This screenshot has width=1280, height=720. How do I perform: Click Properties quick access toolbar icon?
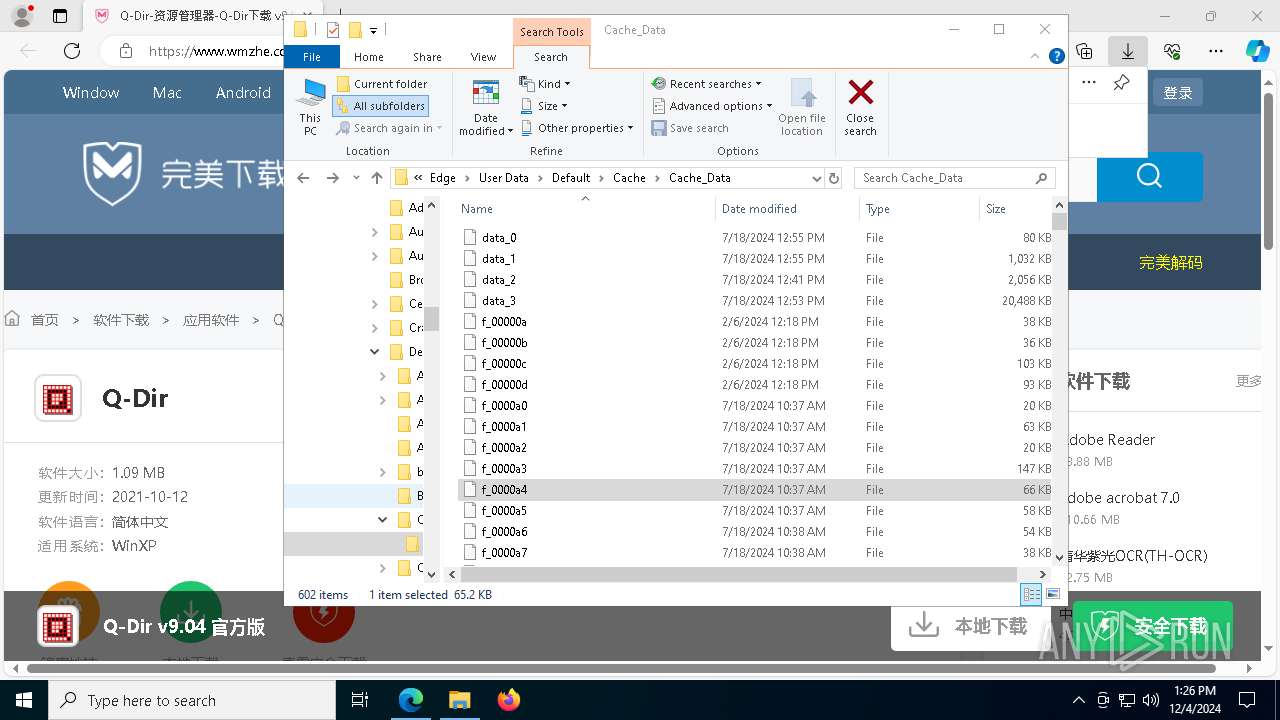click(x=333, y=30)
